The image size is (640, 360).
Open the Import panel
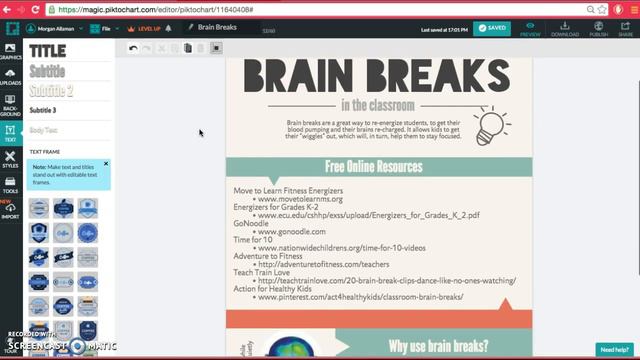[11, 211]
